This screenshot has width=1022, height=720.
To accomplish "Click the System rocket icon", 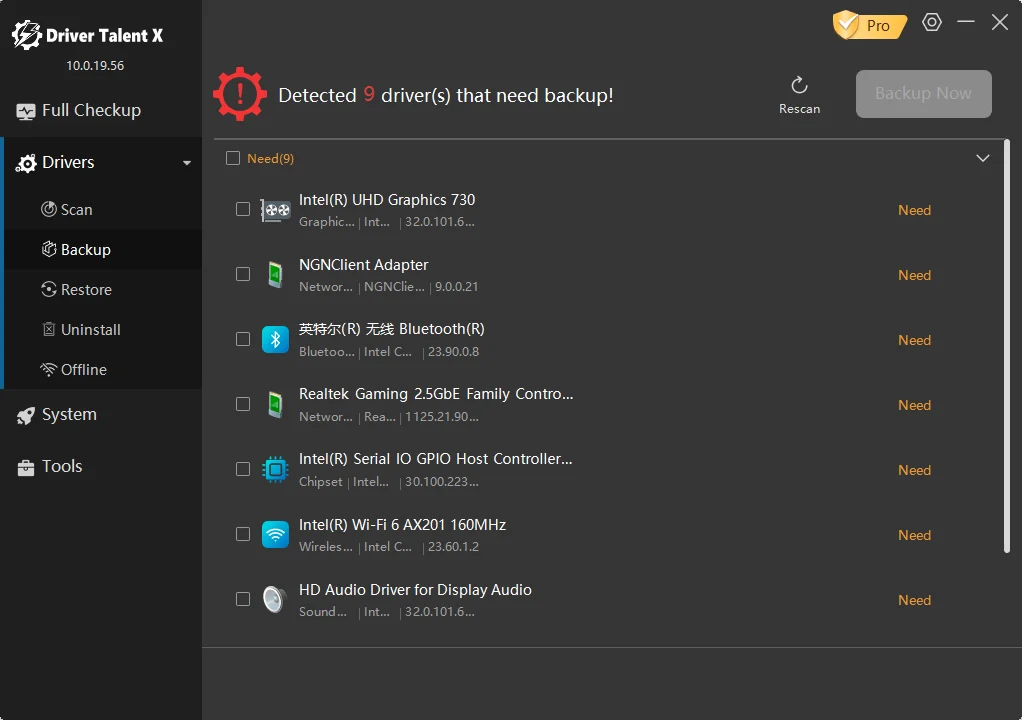I will pyautogui.click(x=25, y=416).
